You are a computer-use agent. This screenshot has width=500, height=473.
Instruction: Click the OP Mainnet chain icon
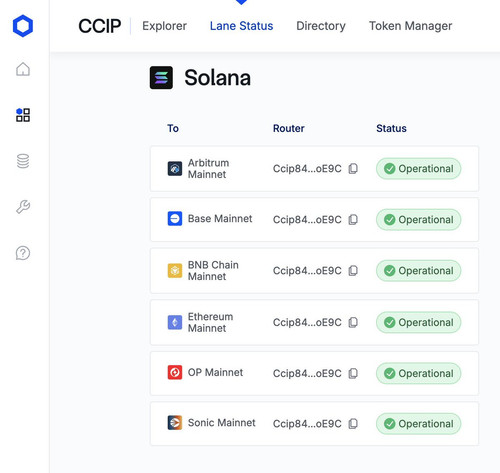click(175, 372)
